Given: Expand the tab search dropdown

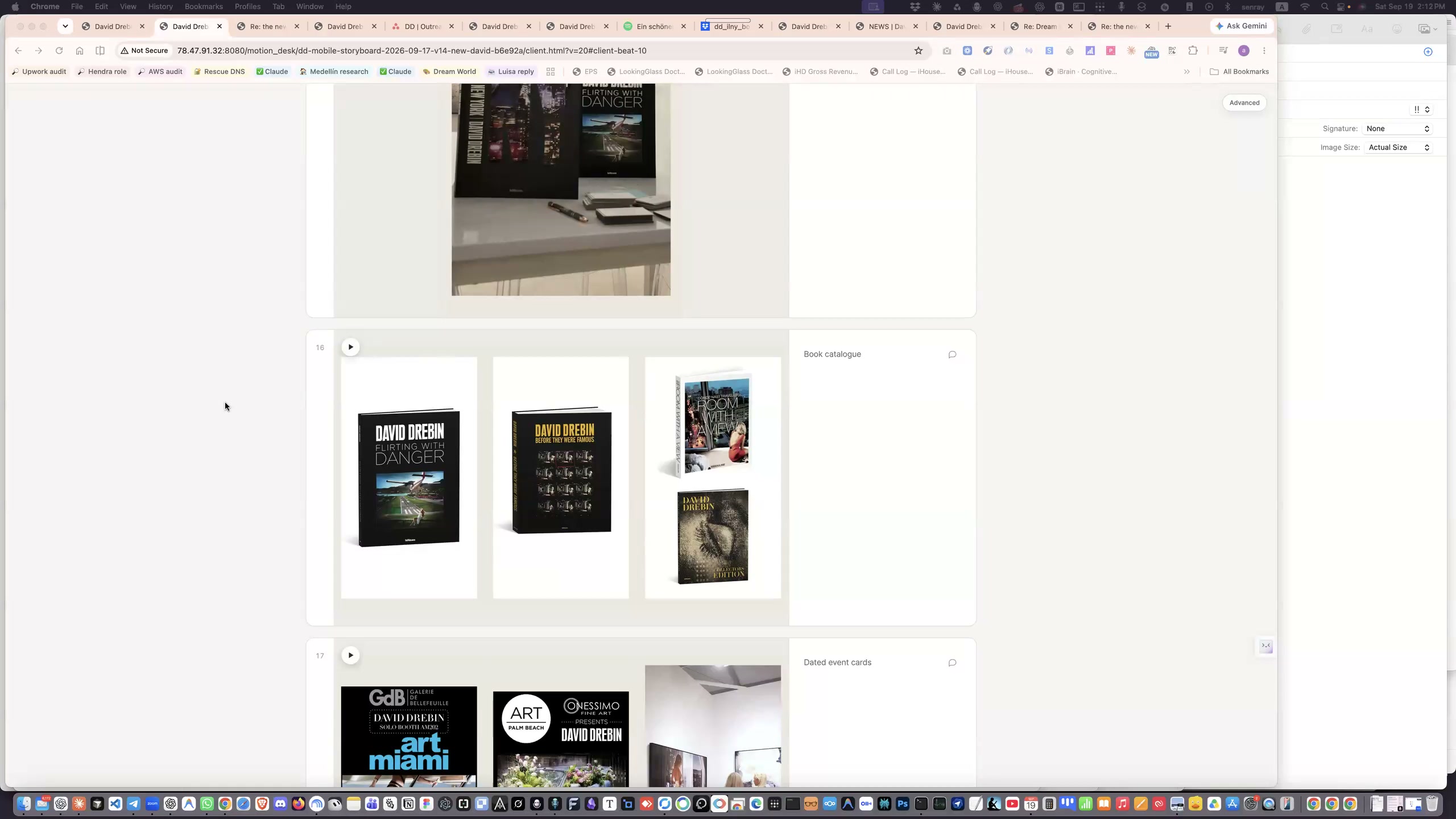Looking at the screenshot, I should tap(65, 26).
